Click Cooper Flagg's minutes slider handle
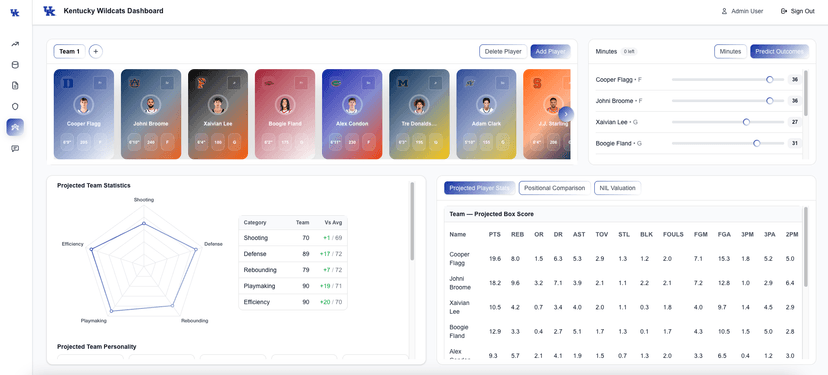 [769, 80]
